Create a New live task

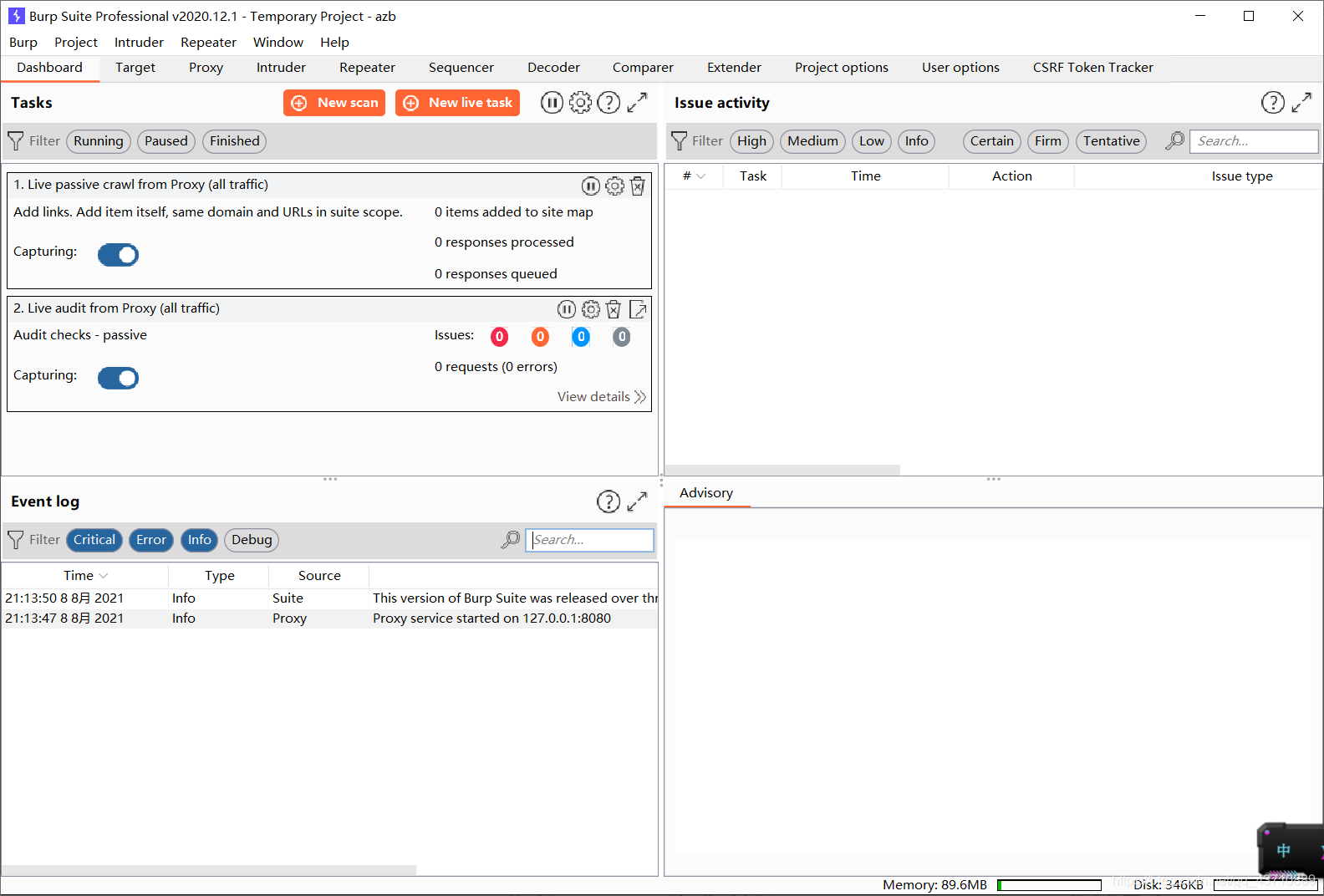tap(457, 103)
